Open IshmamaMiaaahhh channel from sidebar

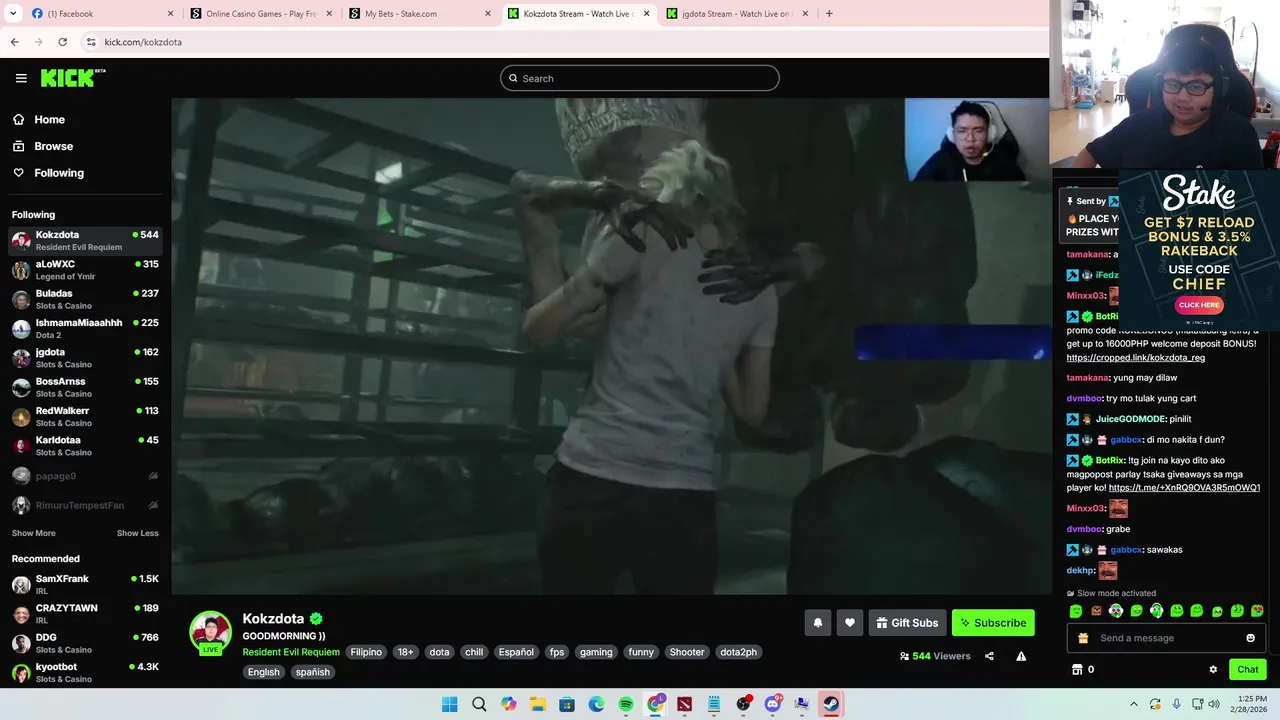click(85, 328)
